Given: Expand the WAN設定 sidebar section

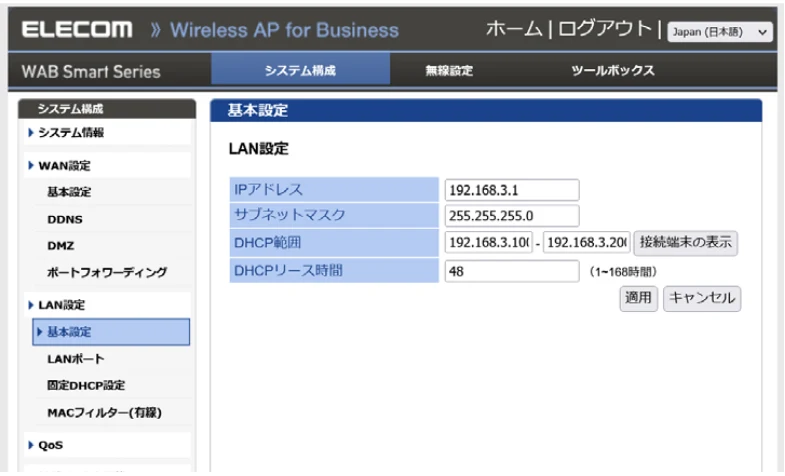Looking at the screenshot, I should click(107, 166).
